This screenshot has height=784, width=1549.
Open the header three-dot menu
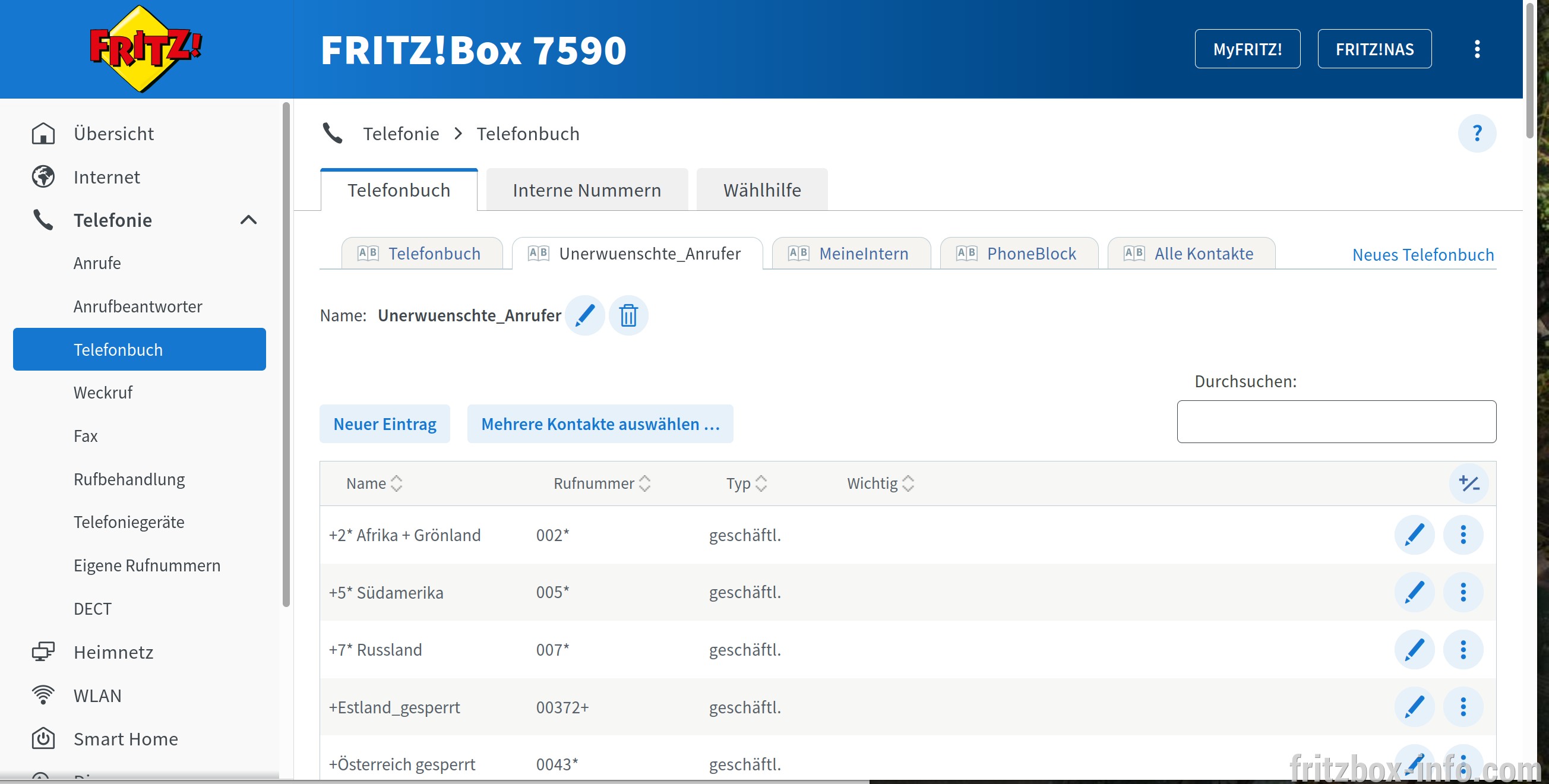1477,49
